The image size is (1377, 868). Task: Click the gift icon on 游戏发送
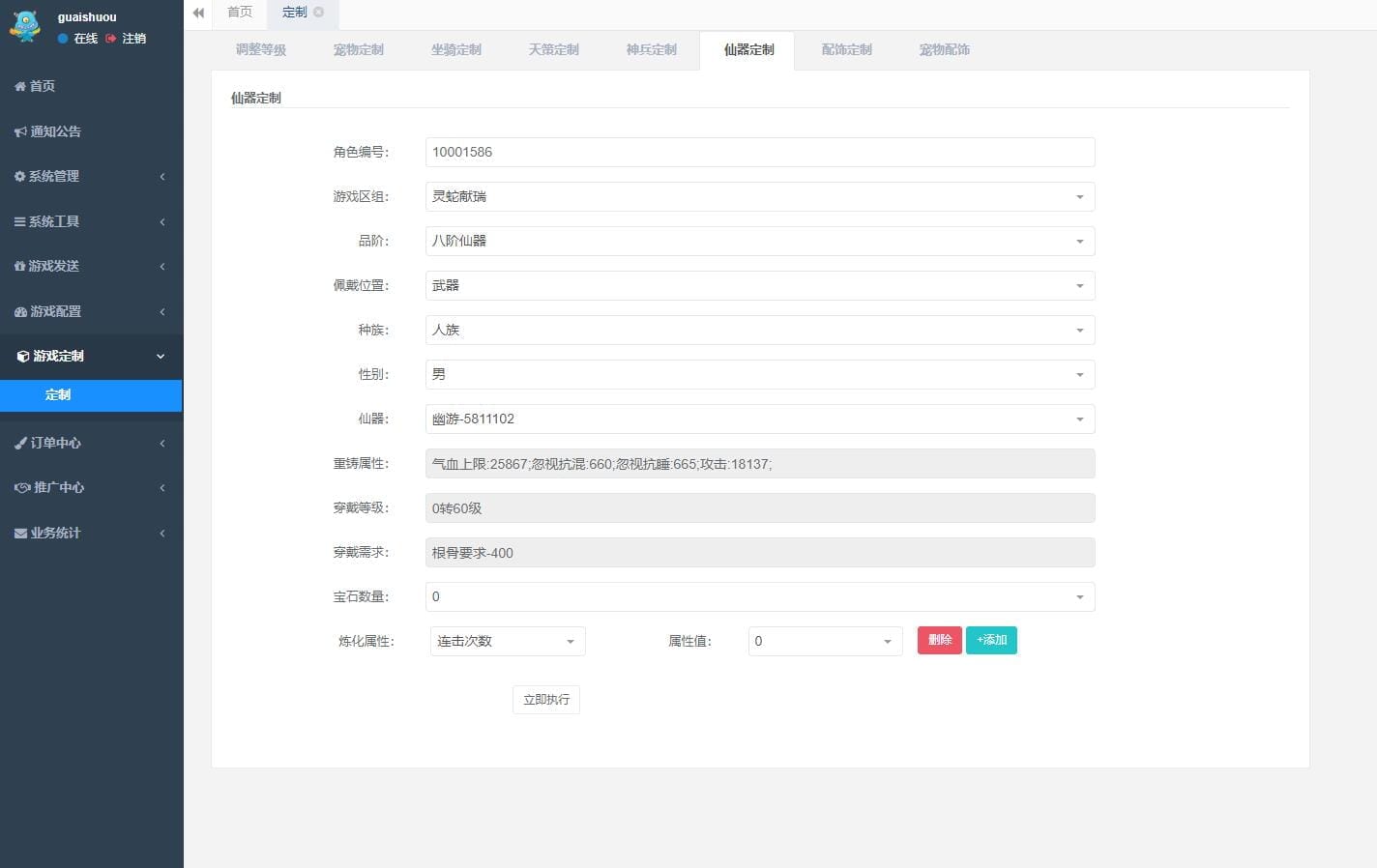[19, 266]
